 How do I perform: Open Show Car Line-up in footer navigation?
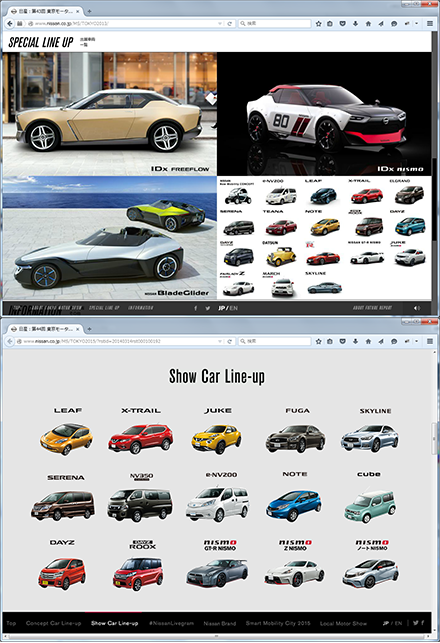point(114,623)
